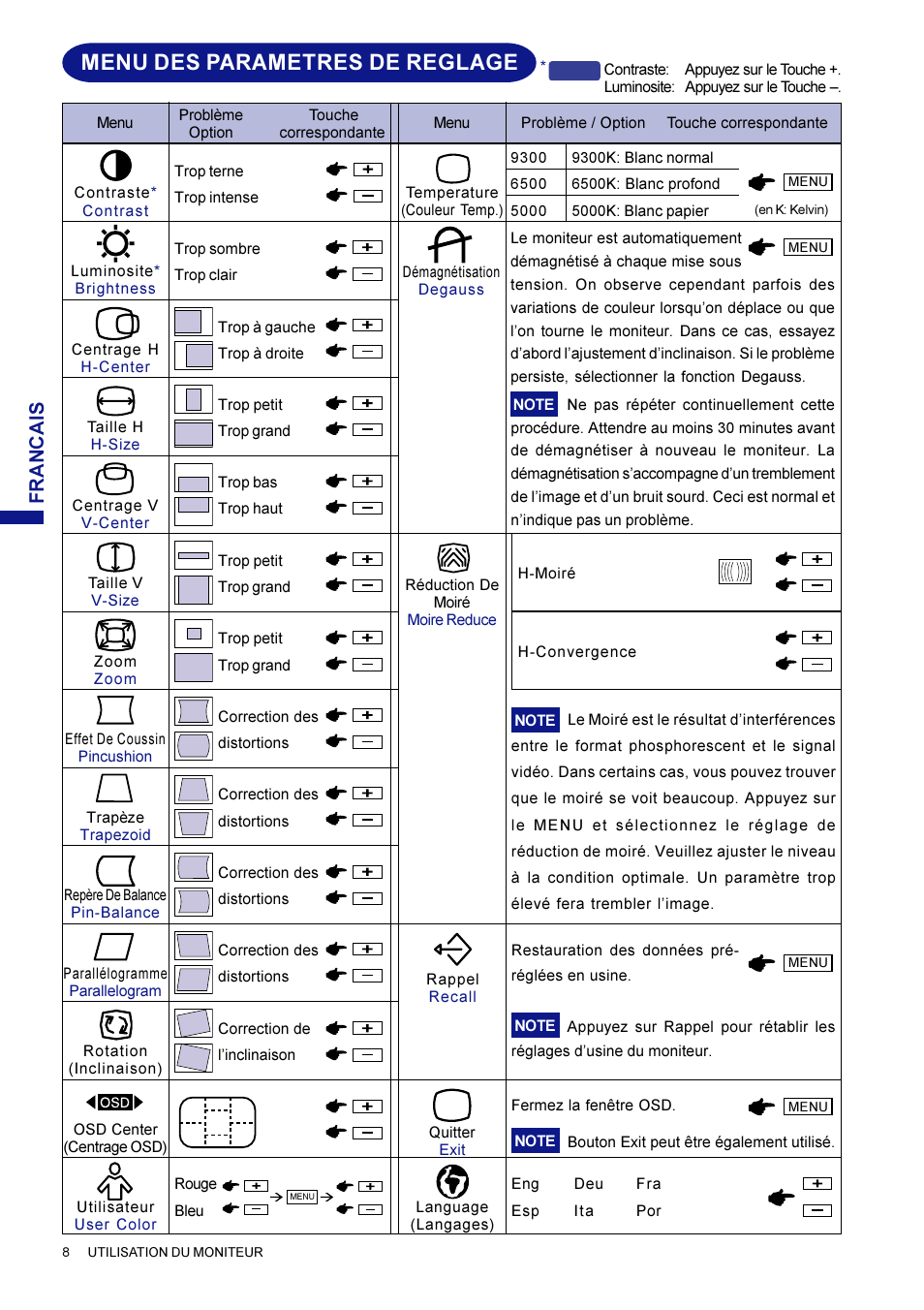Click '5000K: Blanc papier' text
Viewport: 924px width, 1310px height.
(x=640, y=211)
